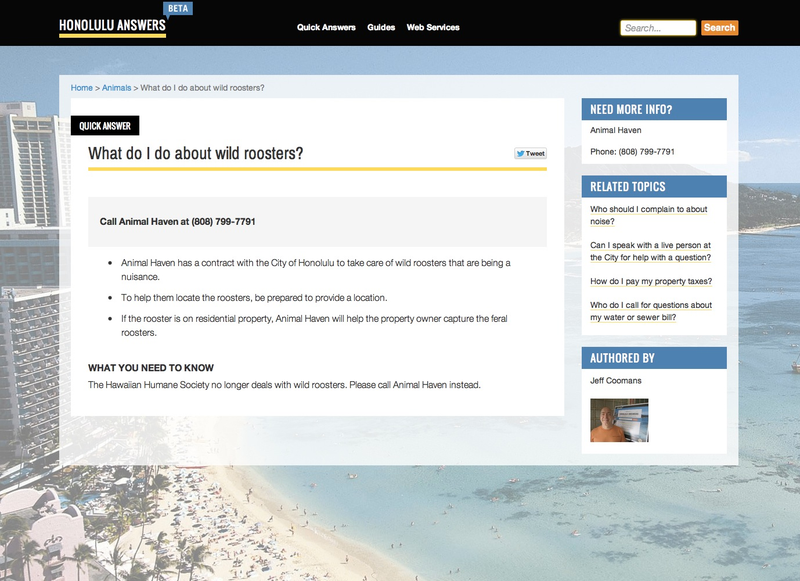The image size is (800, 581).
Task: Click the bullet about residential property roosters
Action: click(x=314, y=325)
